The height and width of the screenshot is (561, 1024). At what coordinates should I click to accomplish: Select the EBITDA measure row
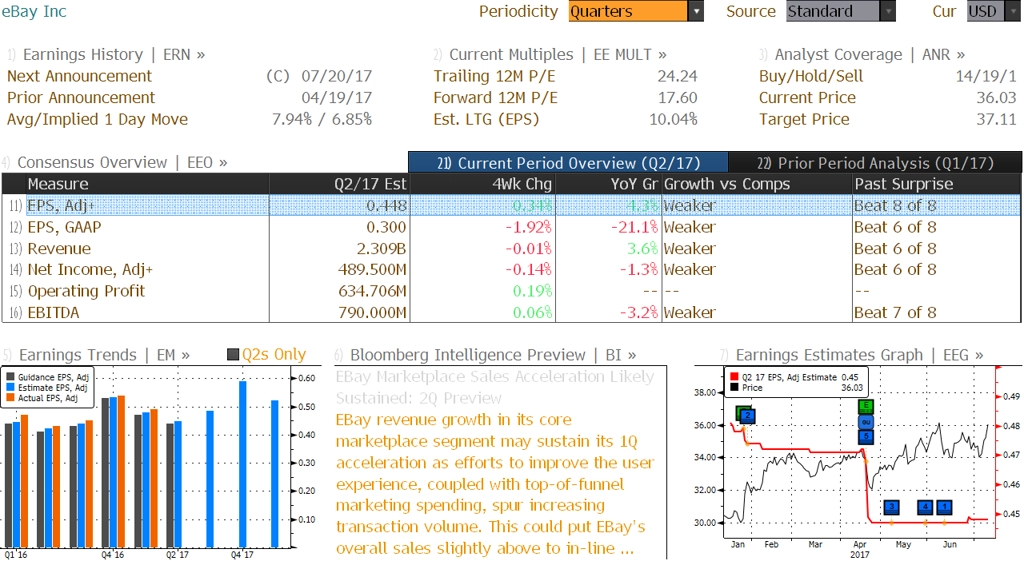click(511, 312)
